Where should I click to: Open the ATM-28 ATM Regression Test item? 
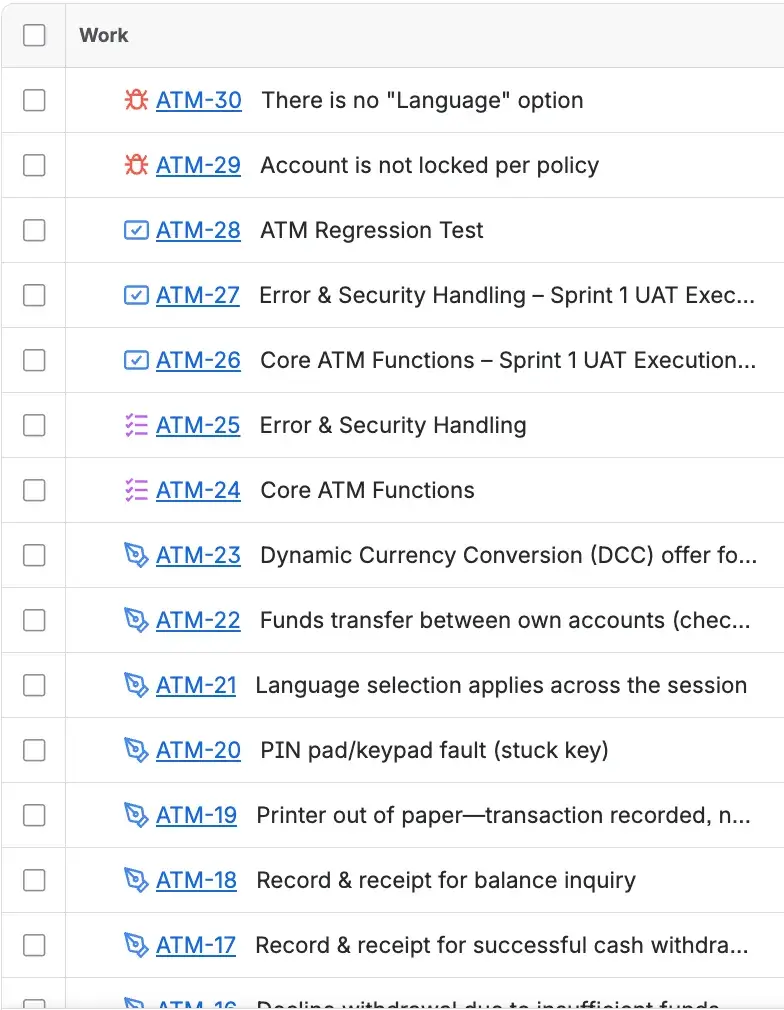(196, 230)
